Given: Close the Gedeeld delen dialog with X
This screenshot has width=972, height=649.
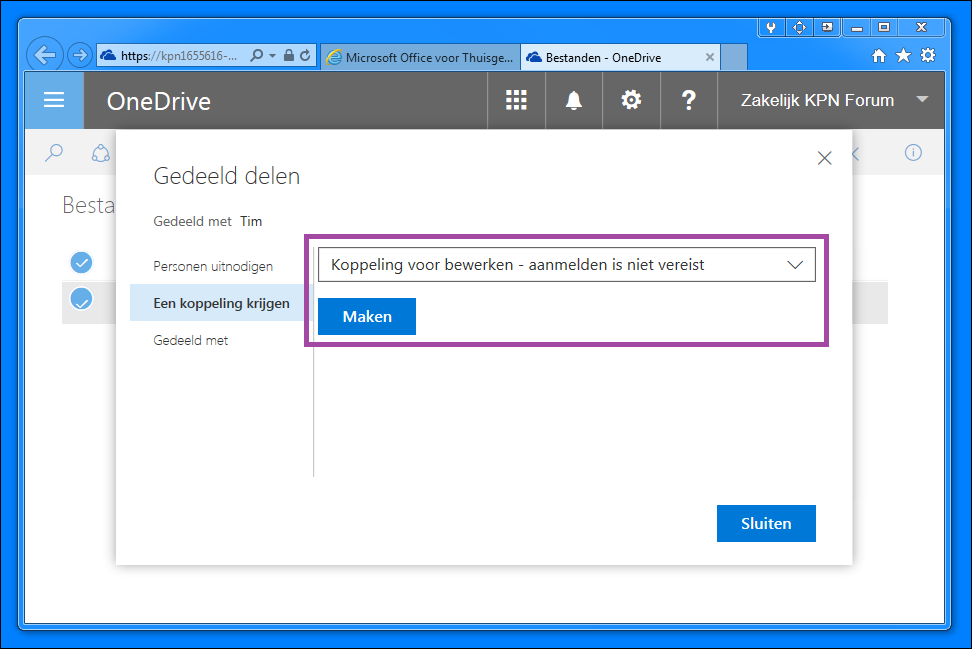Looking at the screenshot, I should tap(824, 158).
